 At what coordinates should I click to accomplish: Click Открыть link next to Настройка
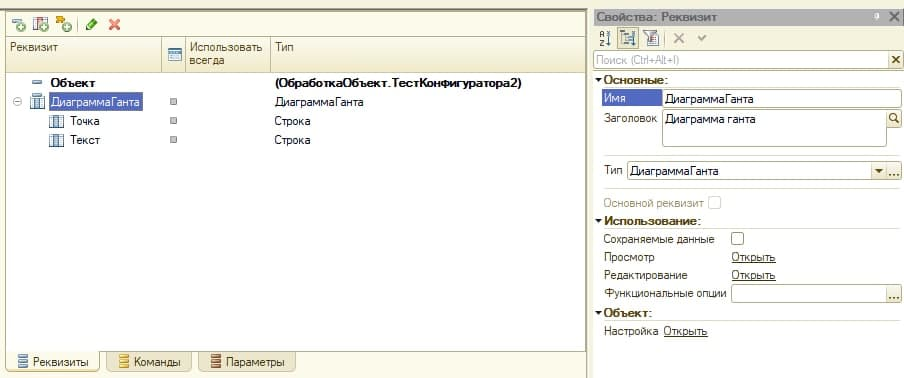[685, 331]
